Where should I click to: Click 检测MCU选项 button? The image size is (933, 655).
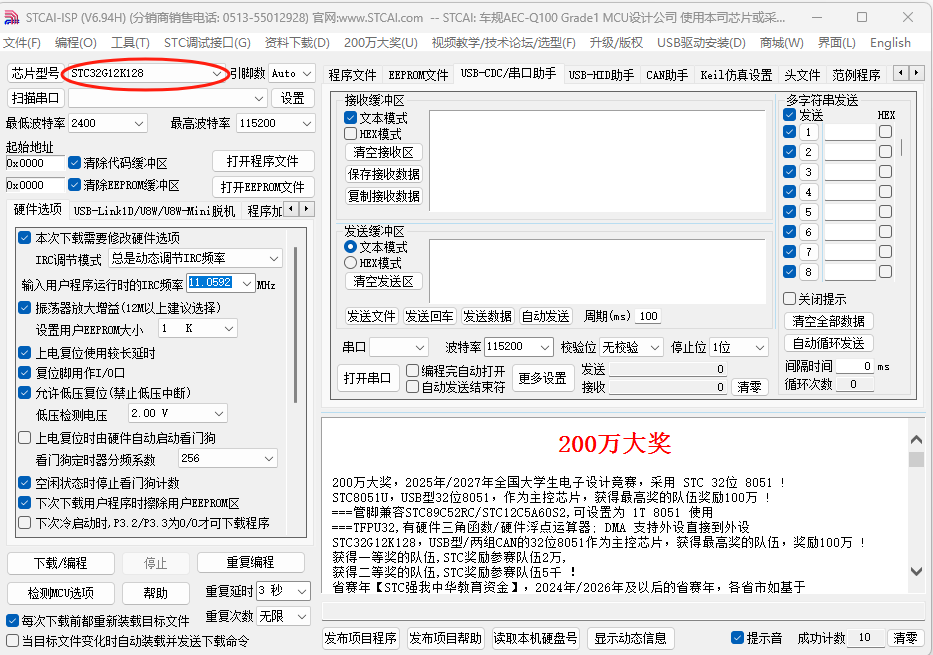point(61,593)
